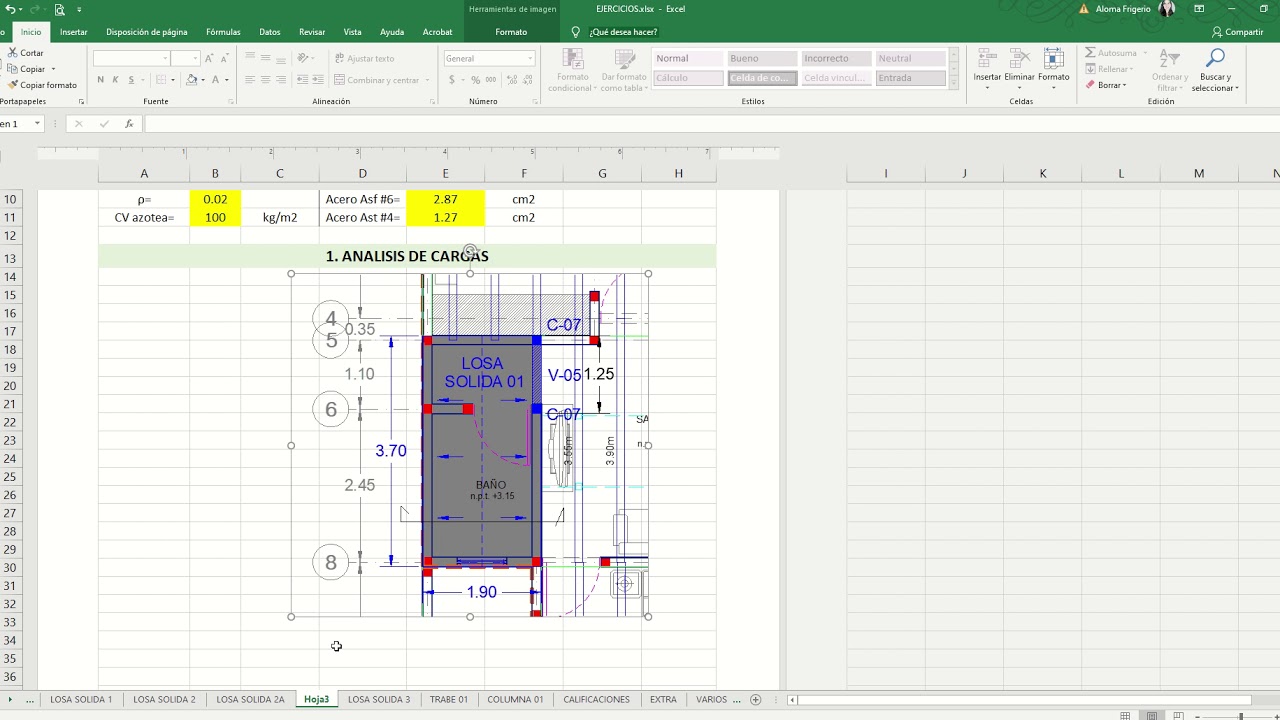Increase font size with larger A
Viewport: 1280px width, 720px height.
(x=209, y=59)
